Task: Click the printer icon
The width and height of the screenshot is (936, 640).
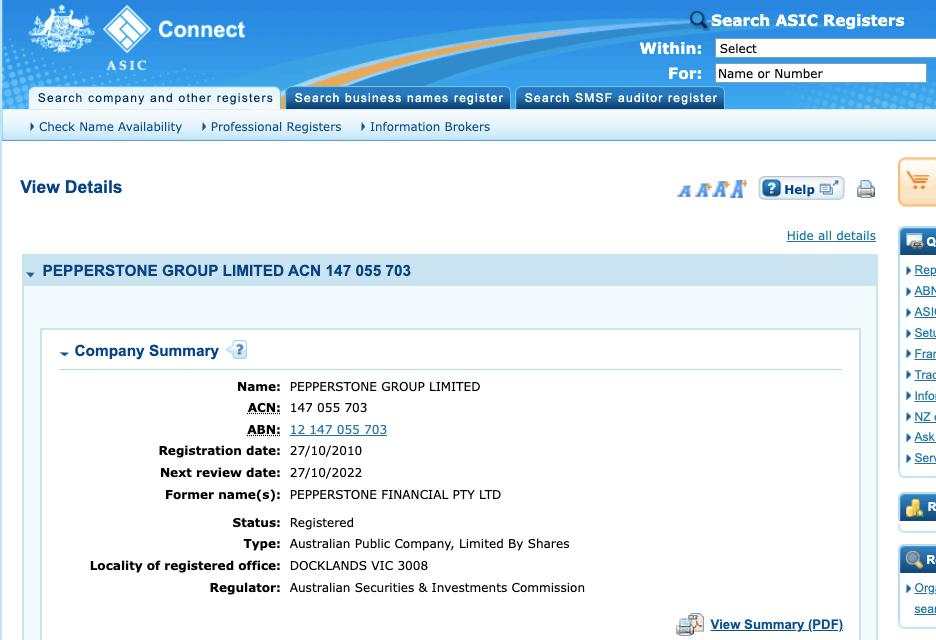Action: point(866,189)
